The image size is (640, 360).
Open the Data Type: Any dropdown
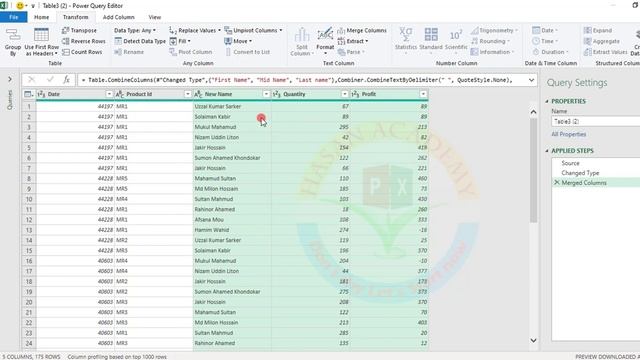pyautogui.click(x=135, y=31)
